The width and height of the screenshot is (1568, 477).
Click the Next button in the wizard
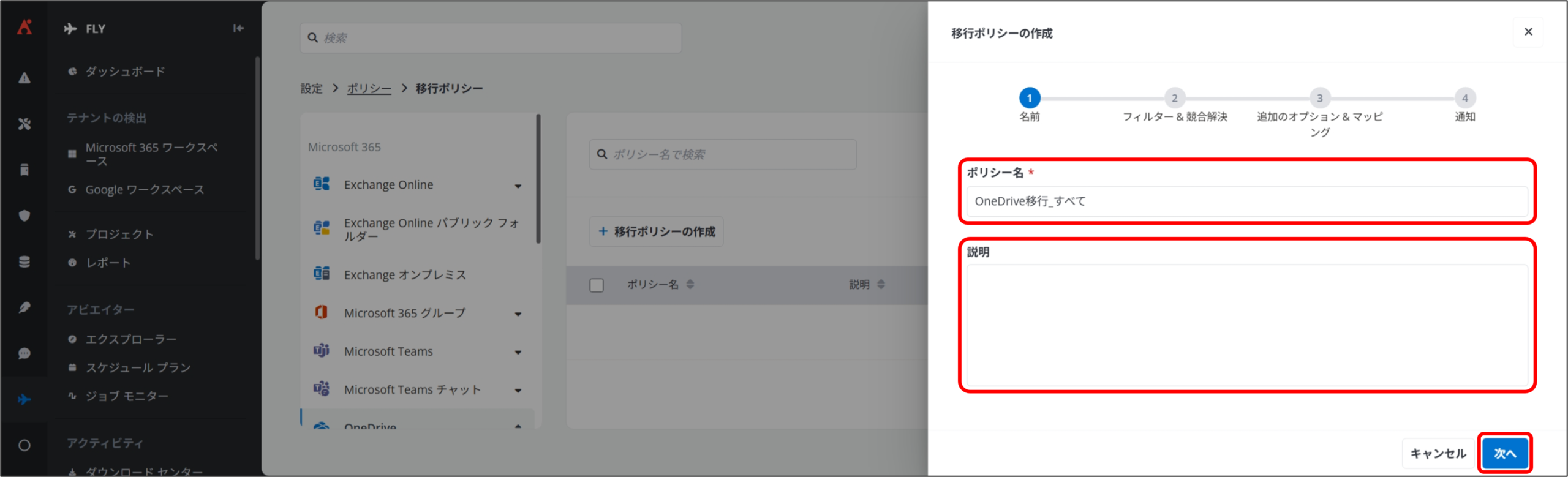(x=1504, y=453)
